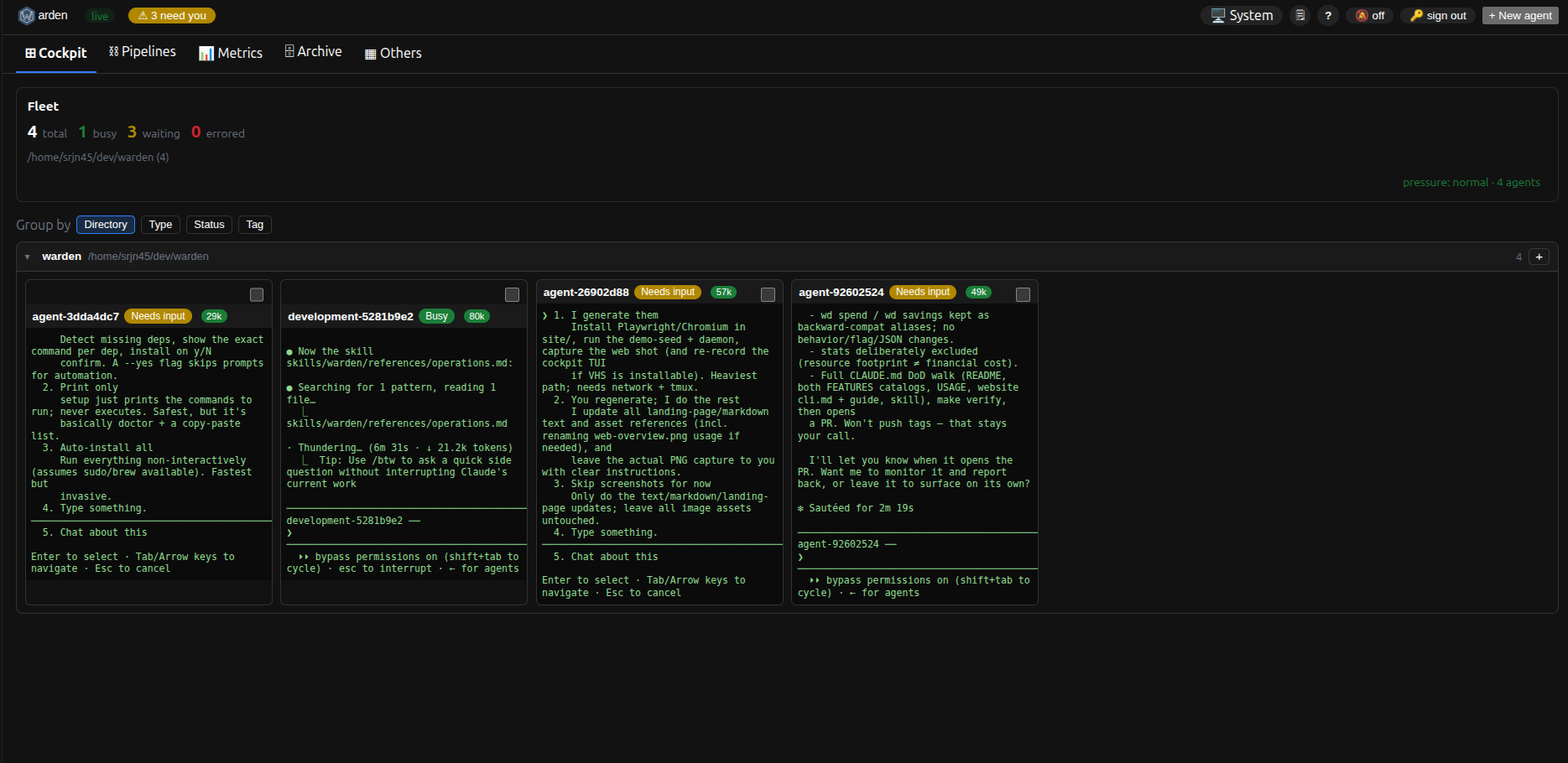Click '2. Print only' option
This screenshot has height=763, width=1568.
pyautogui.click(x=80, y=387)
